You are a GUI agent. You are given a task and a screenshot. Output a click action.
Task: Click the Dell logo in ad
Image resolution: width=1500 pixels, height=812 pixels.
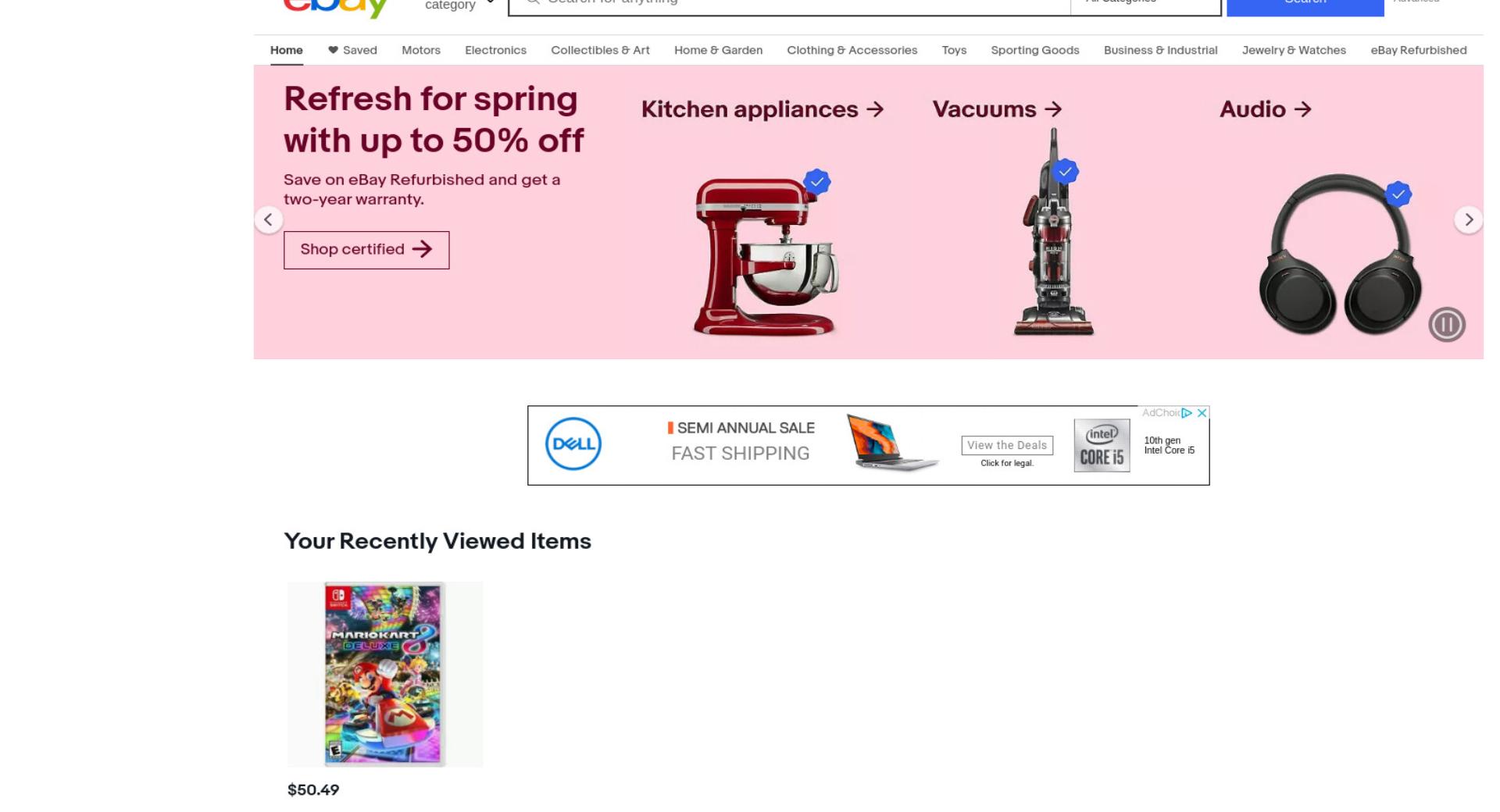coord(573,443)
